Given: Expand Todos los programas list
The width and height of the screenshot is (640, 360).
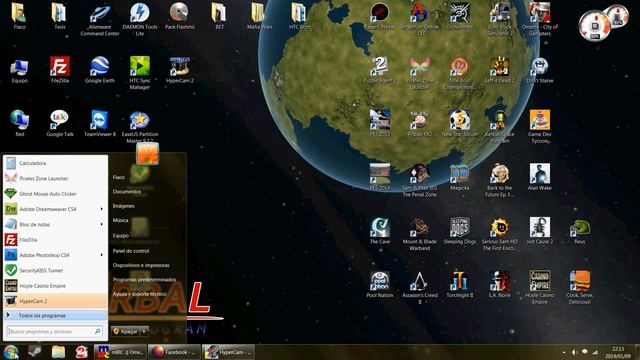Looking at the screenshot, I should 55,316.
